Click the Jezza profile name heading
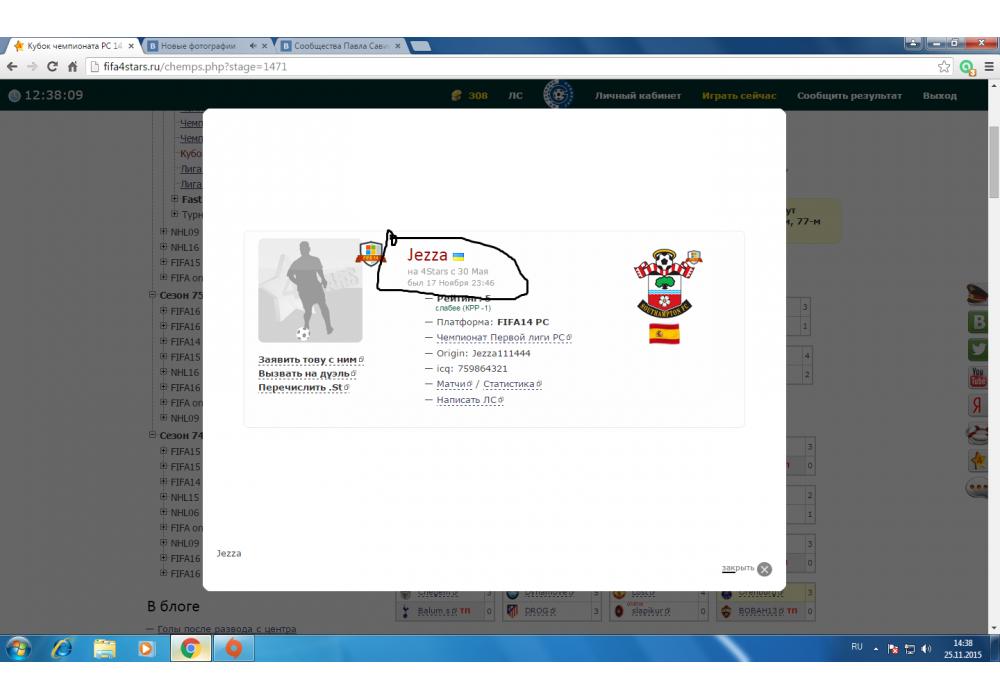This screenshot has height=700, width=1000. click(427, 255)
